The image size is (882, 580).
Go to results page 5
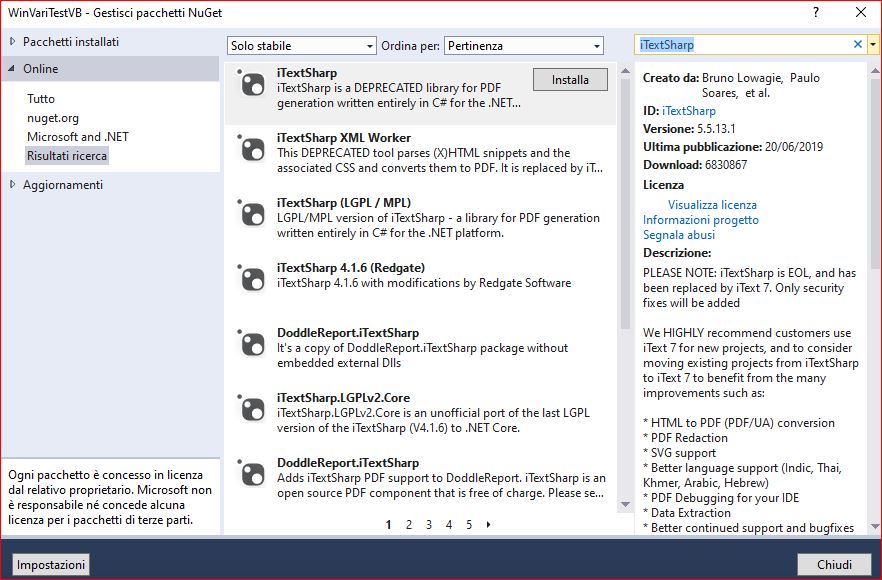(x=469, y=525)
